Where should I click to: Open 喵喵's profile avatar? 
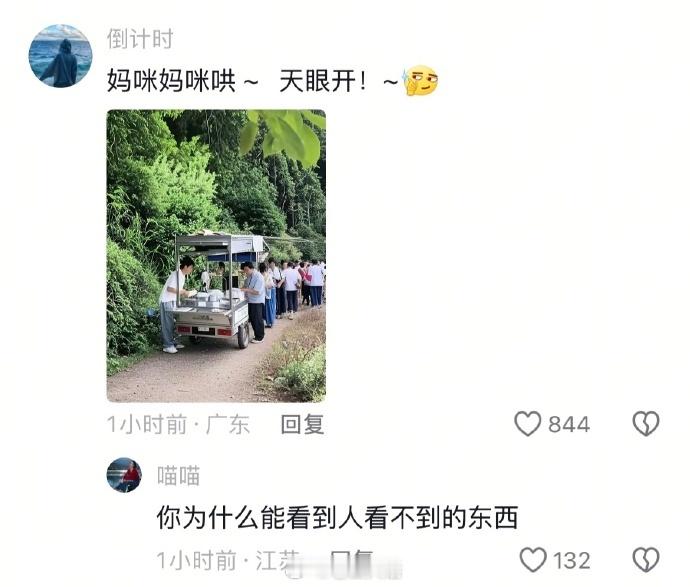coord(125,475)
